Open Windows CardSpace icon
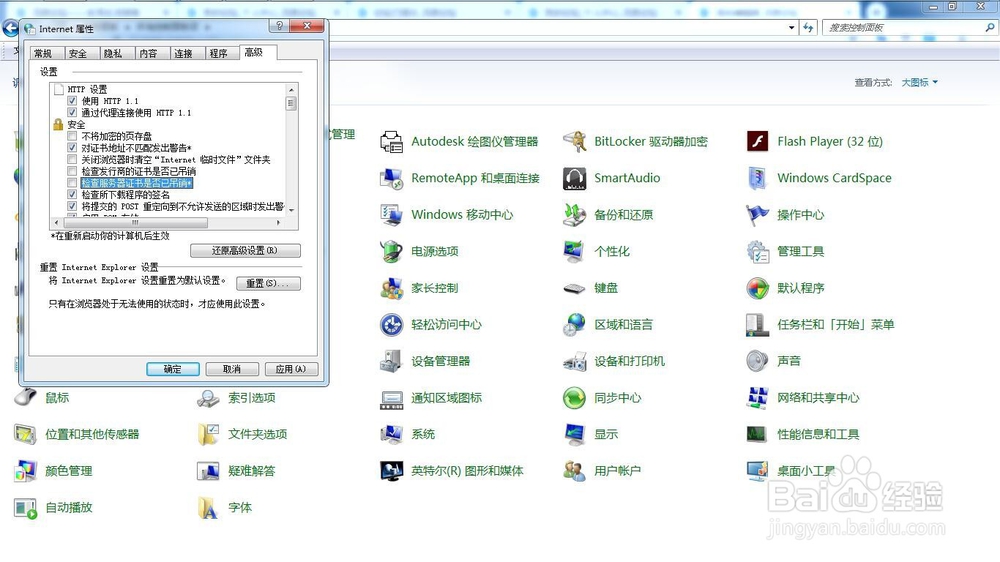This screenshot has width=1000, height=562. pyautogui.click(x=758, y=179)
